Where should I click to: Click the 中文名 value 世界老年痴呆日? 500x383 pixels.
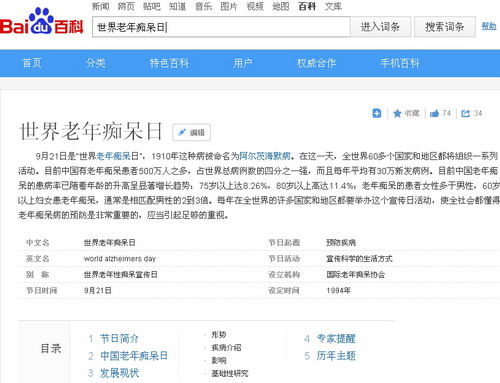coord(110,243)
